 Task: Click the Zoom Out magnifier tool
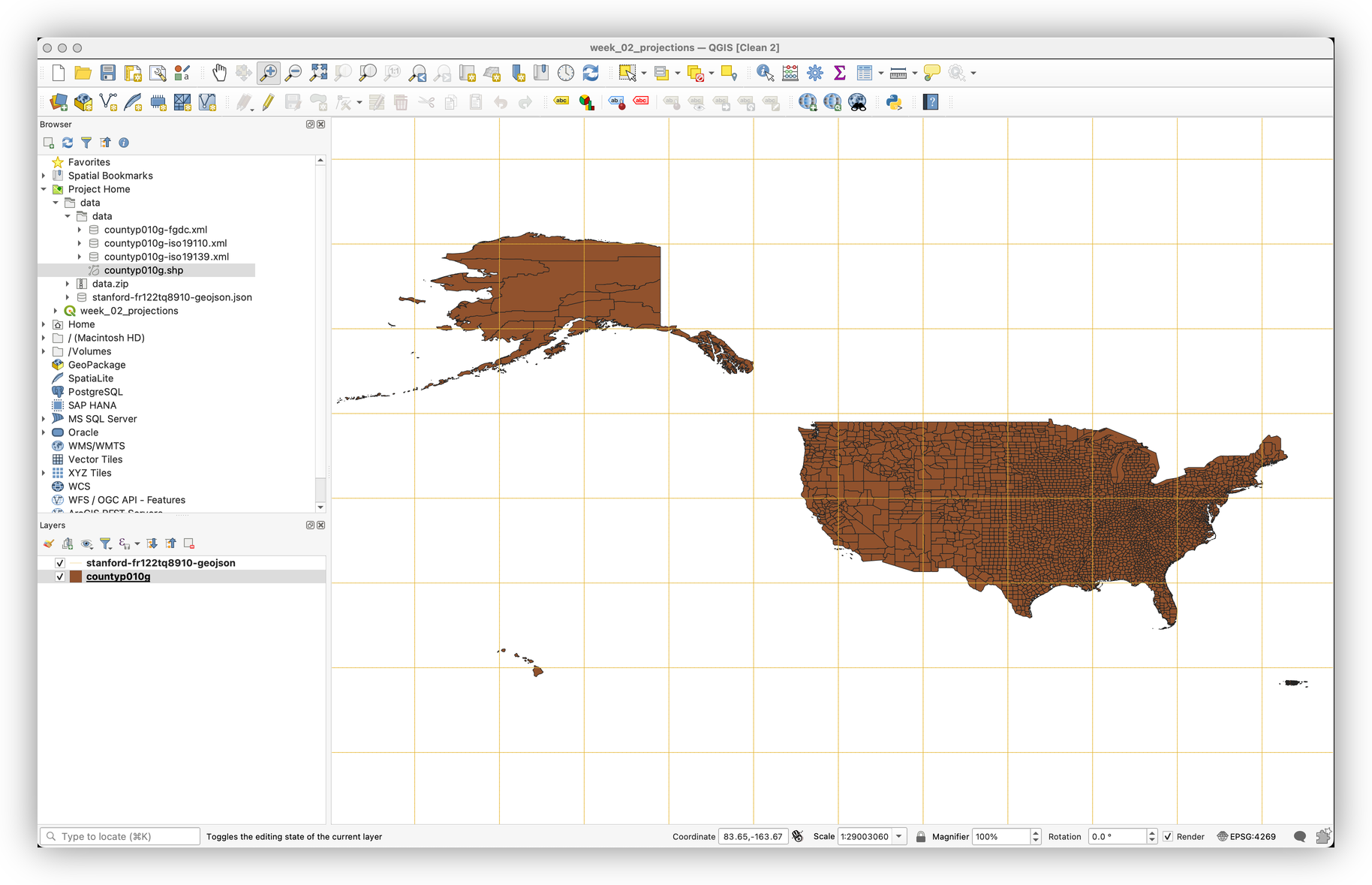tap(293, 73)
